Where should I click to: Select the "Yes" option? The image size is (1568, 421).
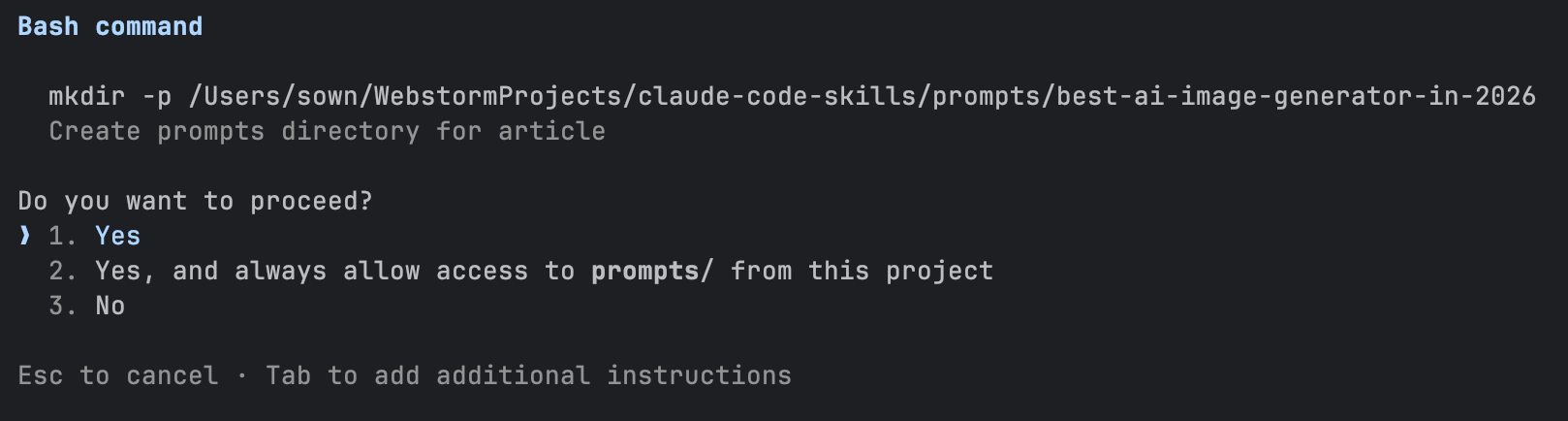pos(117,237)
